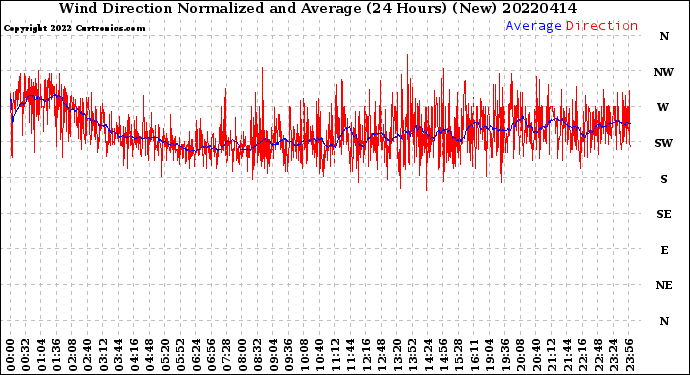
Task: Select the 'SE' direction axis label
Action: [664, 214]
